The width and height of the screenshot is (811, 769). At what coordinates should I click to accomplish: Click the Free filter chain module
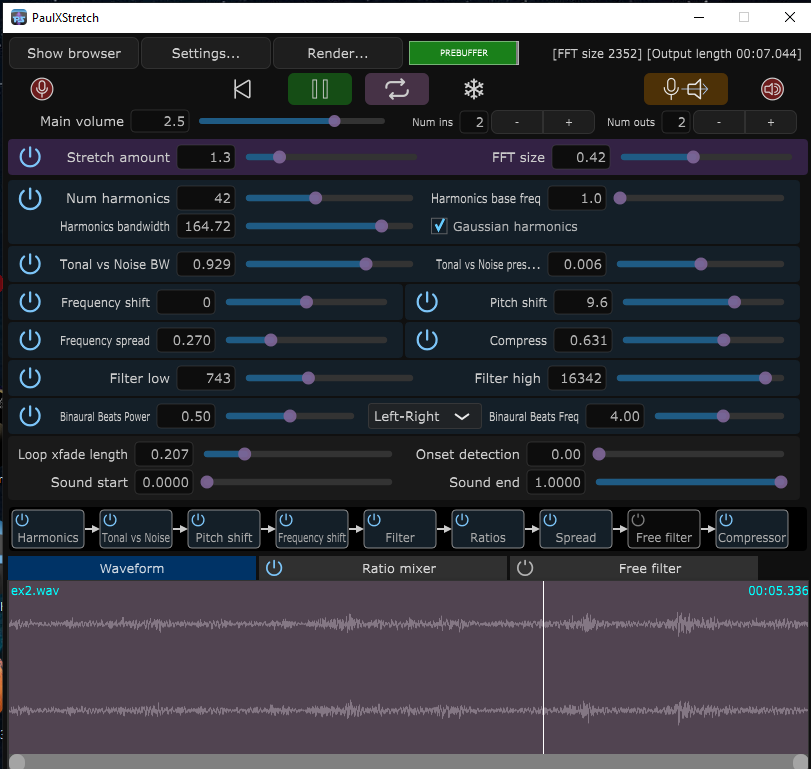tap(664, 529)
